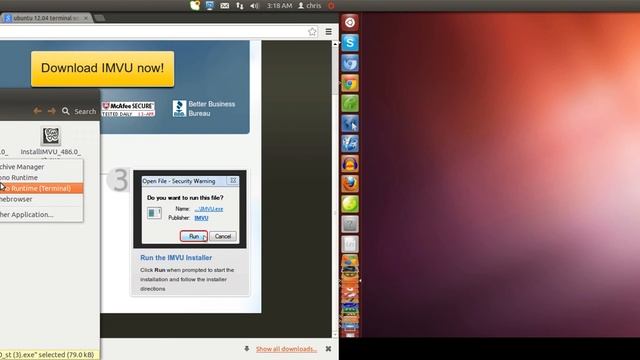
Task: Open the round green disc app in dock
Action: pos(350,204)
